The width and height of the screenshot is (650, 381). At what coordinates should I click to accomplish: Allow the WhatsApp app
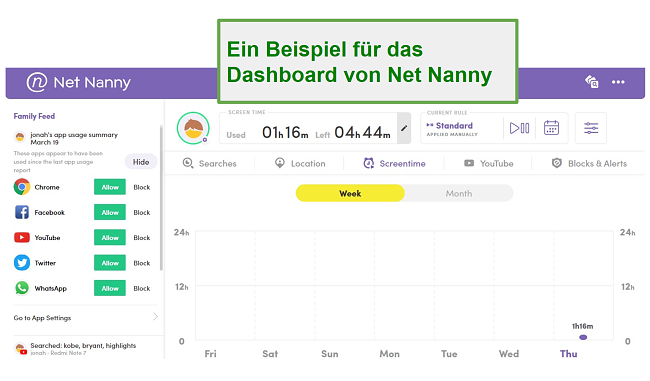click(x=110, y=288)
